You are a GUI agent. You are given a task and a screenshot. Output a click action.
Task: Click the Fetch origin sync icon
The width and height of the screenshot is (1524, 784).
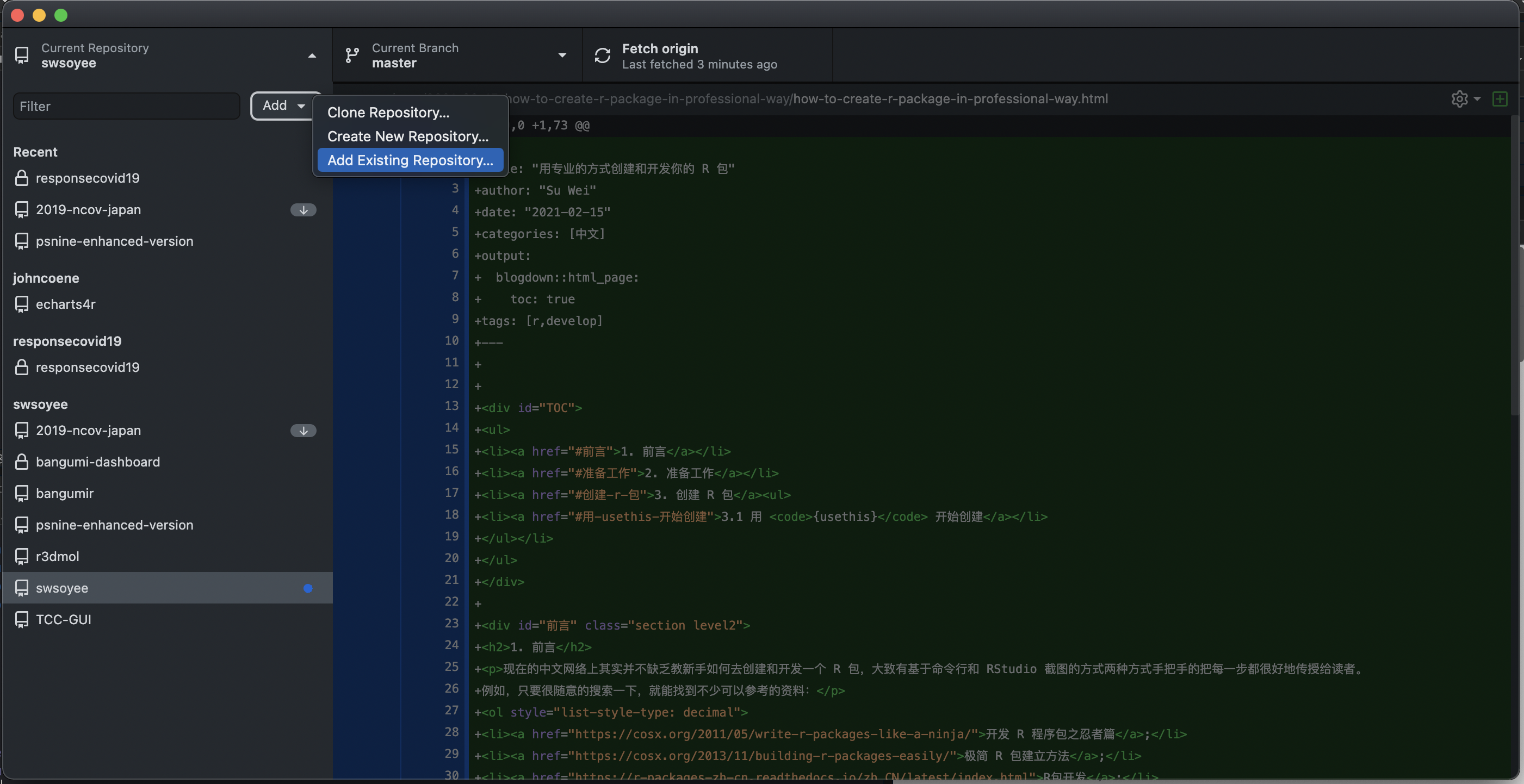602,55
